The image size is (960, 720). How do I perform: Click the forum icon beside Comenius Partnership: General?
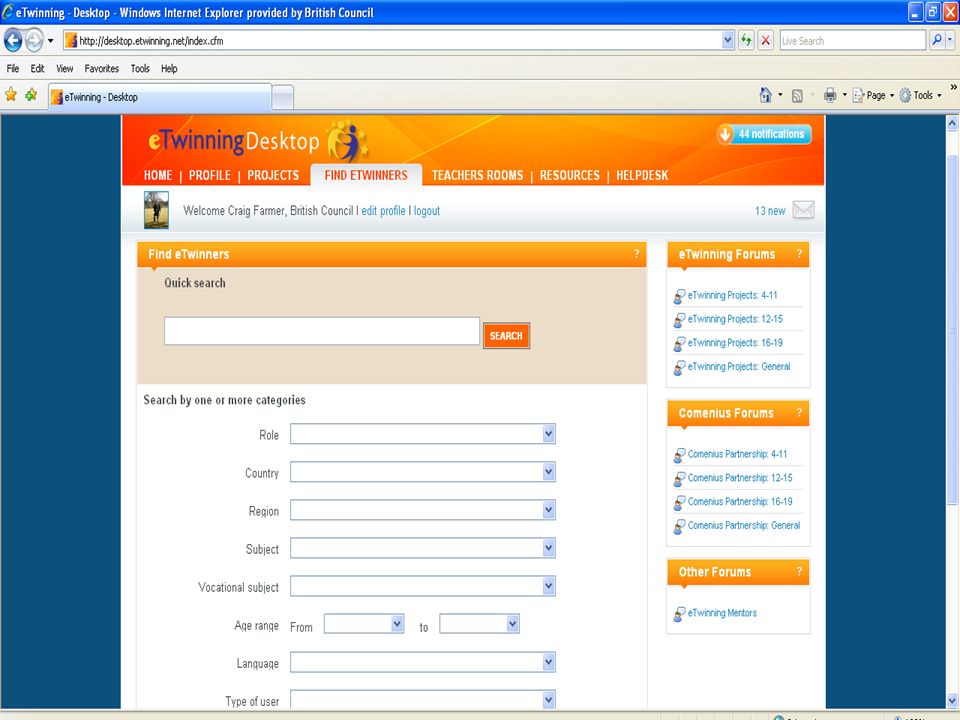point(679,527)
